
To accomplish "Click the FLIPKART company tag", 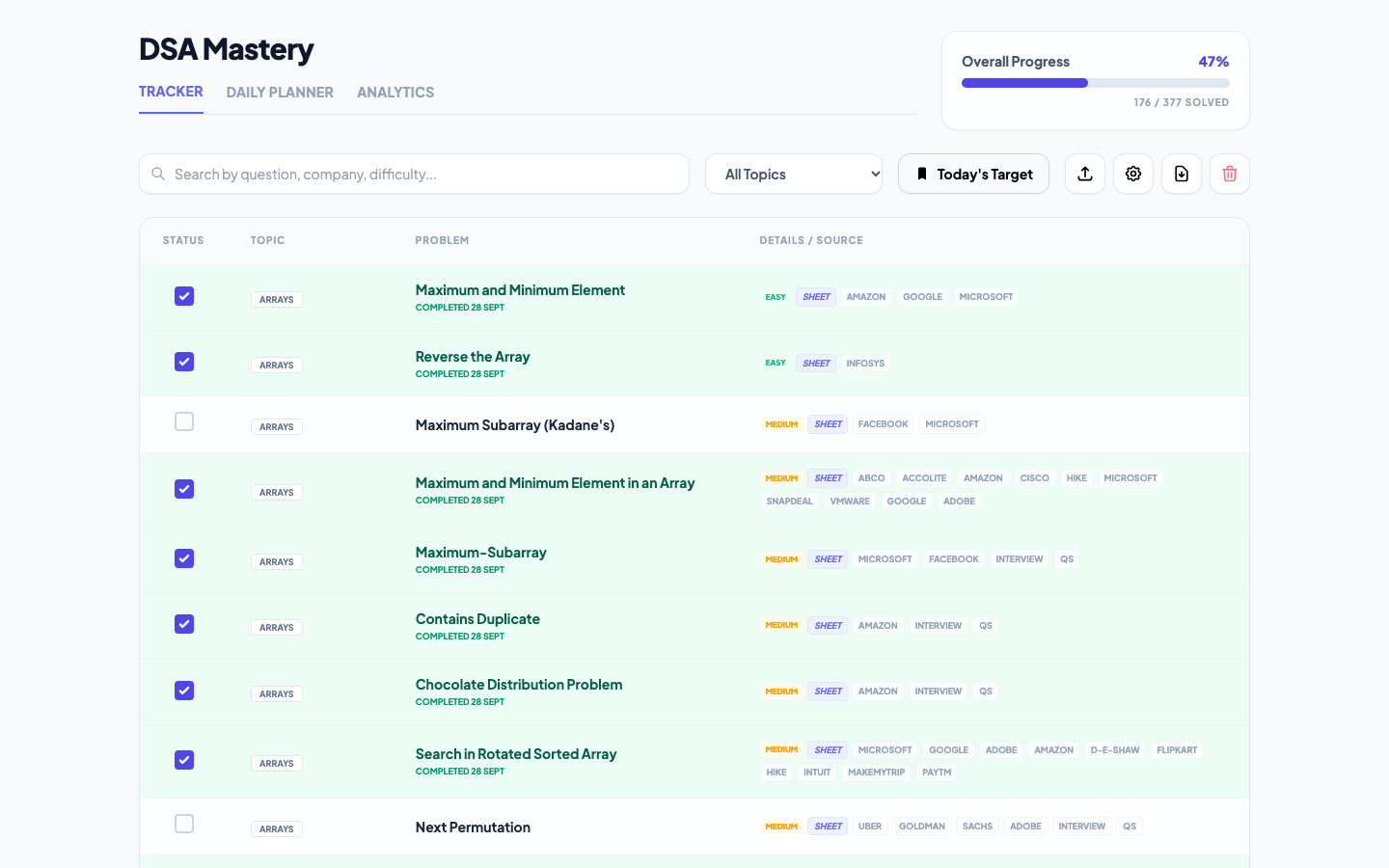I will tap(1177, 750).
